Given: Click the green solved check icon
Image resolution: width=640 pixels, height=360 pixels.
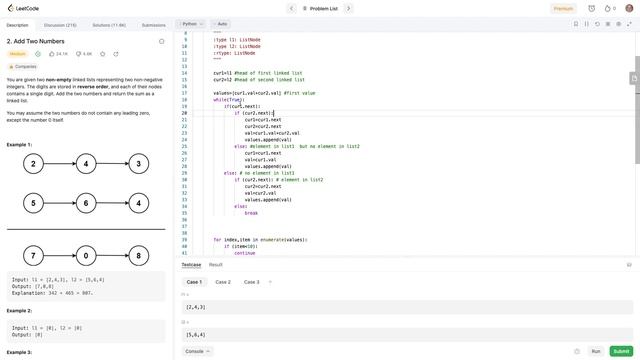Looking at the screenshot, I should (x=38, y=54).
